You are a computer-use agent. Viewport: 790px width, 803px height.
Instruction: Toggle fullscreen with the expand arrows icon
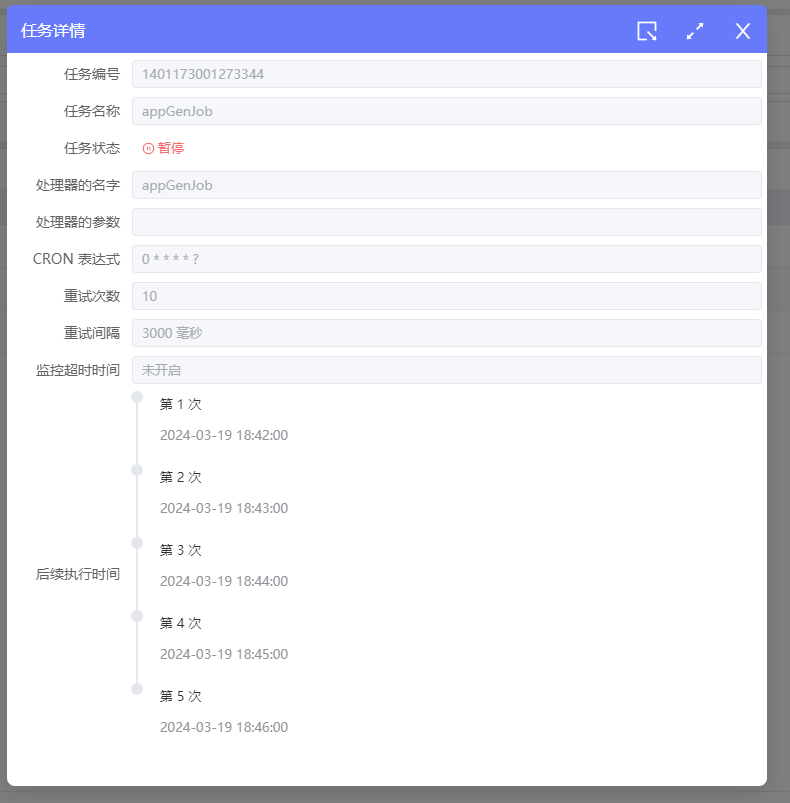(695, 31)
